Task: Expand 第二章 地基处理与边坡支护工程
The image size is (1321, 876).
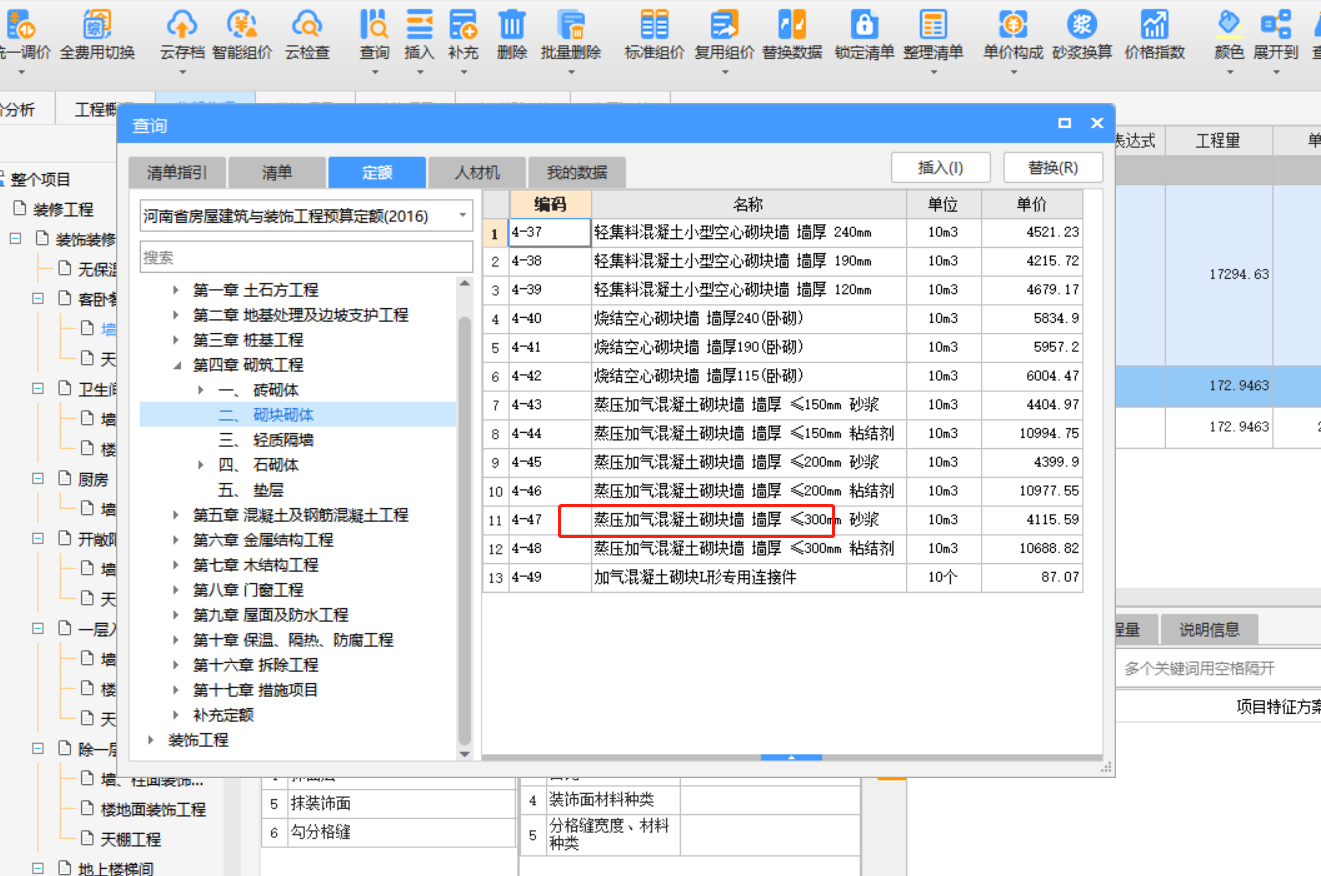Action: click(176, 315)
